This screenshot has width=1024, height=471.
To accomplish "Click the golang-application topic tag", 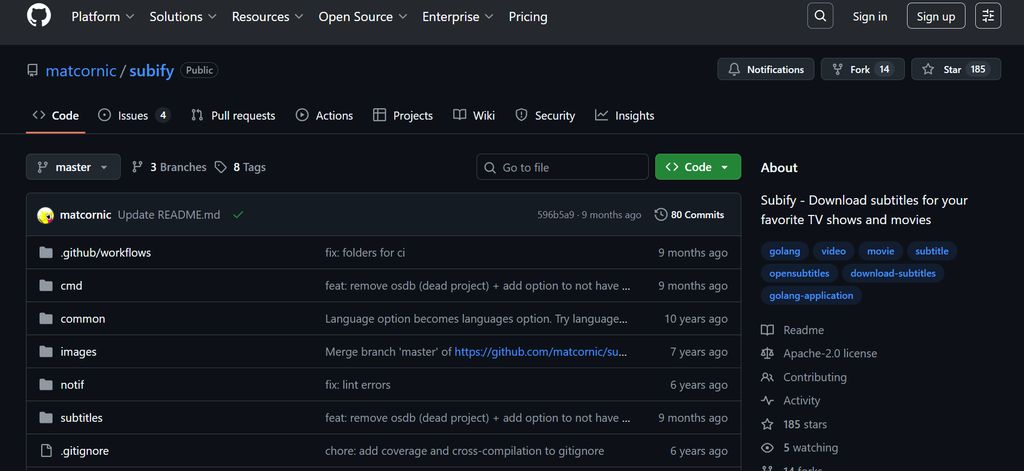I will [x=811, y=296].
